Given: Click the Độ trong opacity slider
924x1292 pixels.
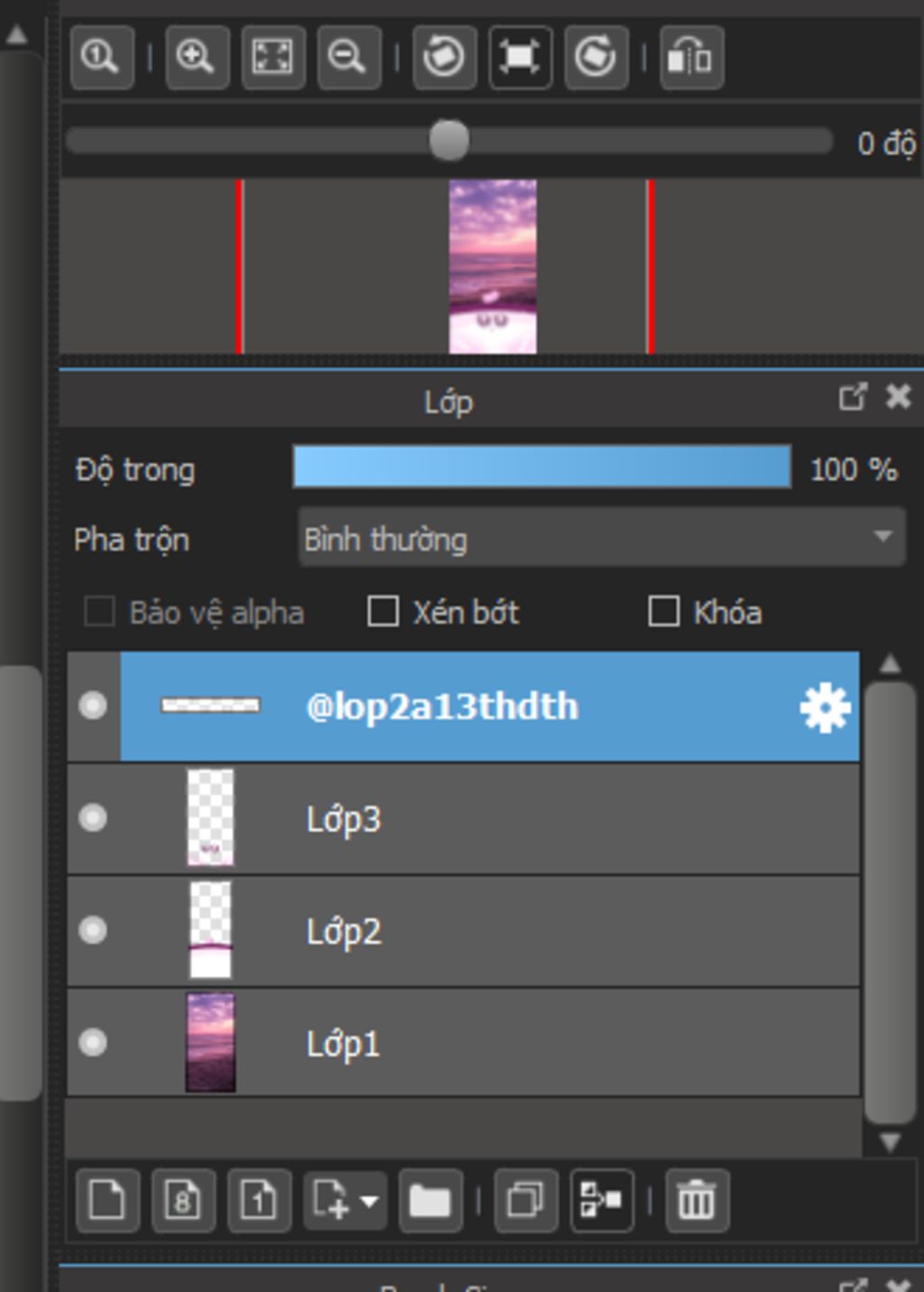Looking at the screenshot, I should click(x=541, y=467).
